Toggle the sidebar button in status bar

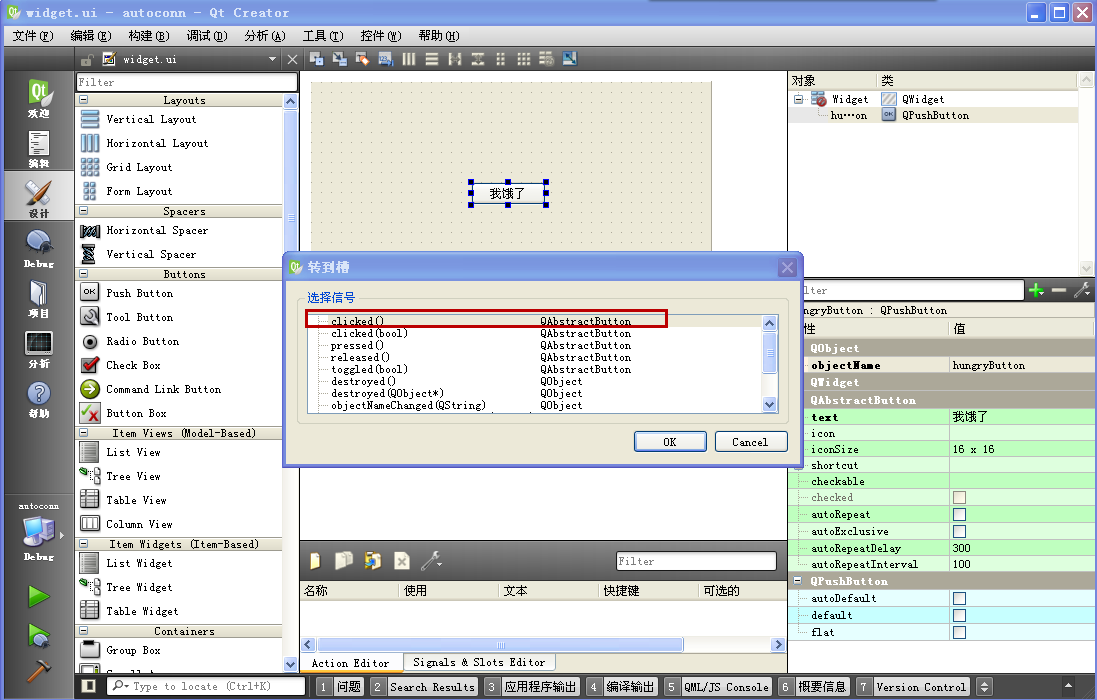(x=88, y=686)
